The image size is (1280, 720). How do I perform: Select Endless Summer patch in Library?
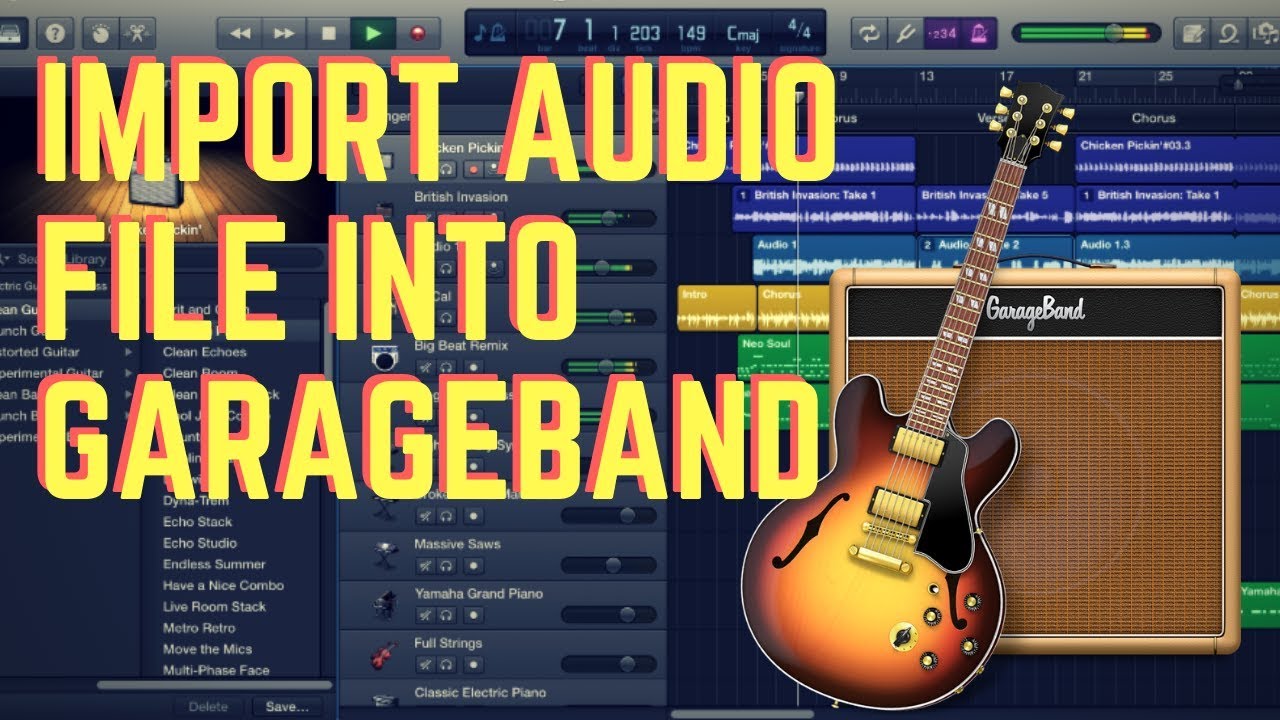(x=214, y=564)
